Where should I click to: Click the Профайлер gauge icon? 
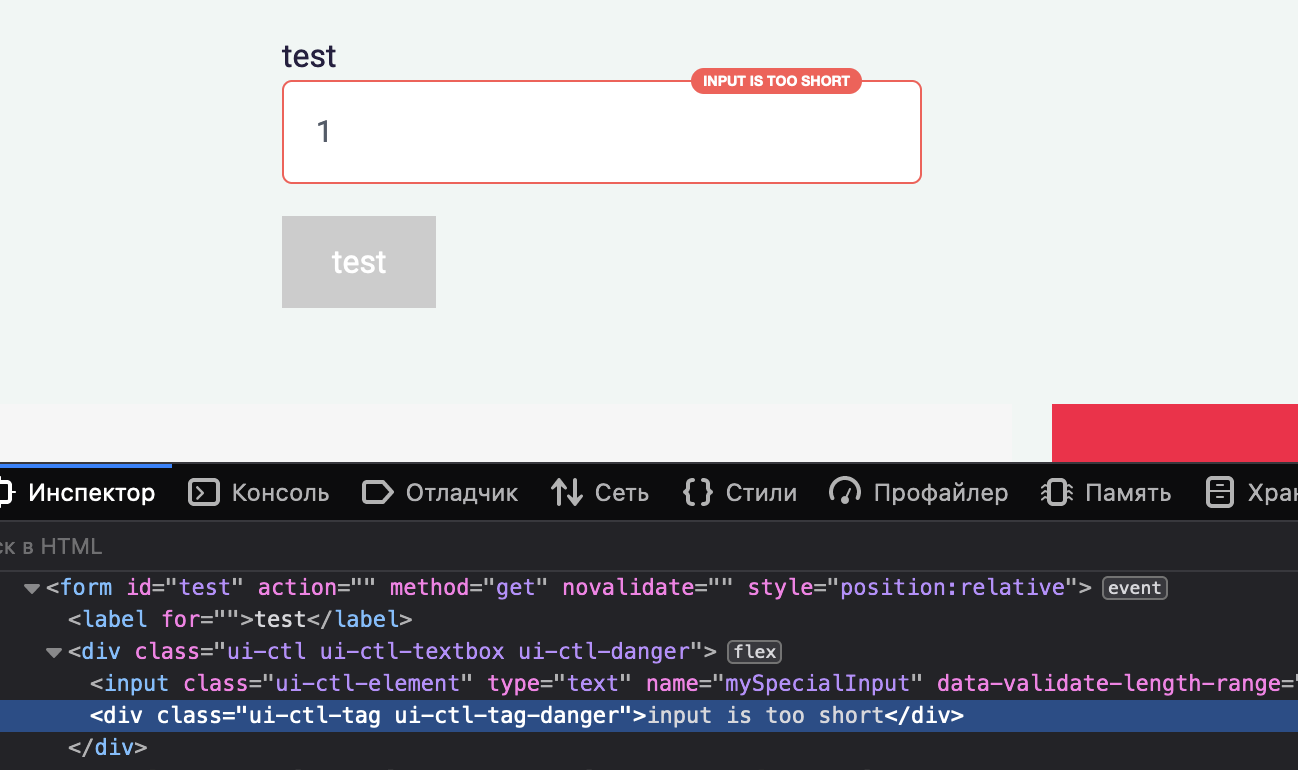[x=845, y=492]
